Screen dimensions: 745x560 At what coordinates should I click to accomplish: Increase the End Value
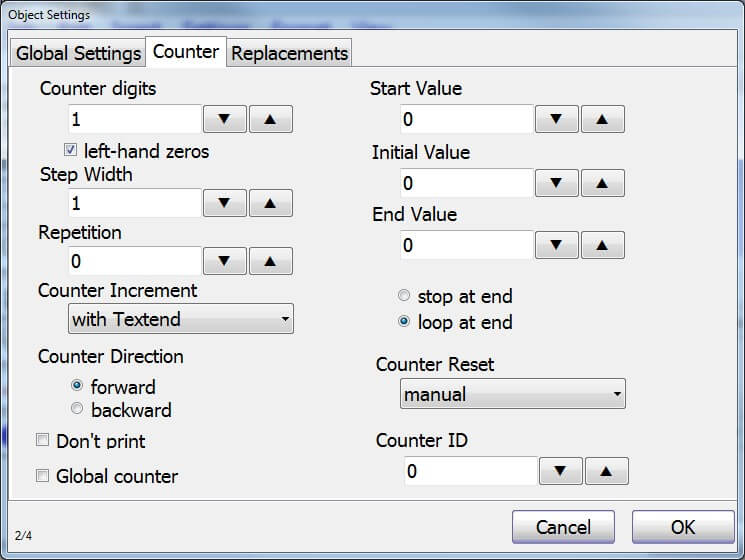point(602,245)
